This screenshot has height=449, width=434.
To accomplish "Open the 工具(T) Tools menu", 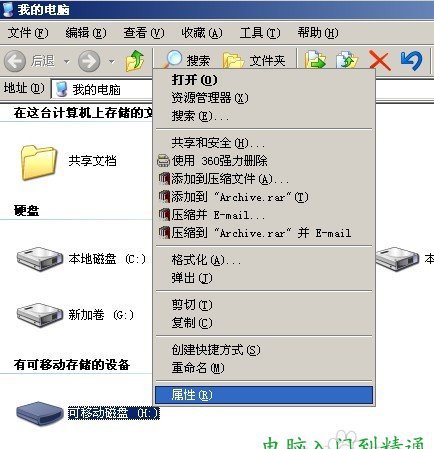I will pyautogui.click(x=260, y=33).
